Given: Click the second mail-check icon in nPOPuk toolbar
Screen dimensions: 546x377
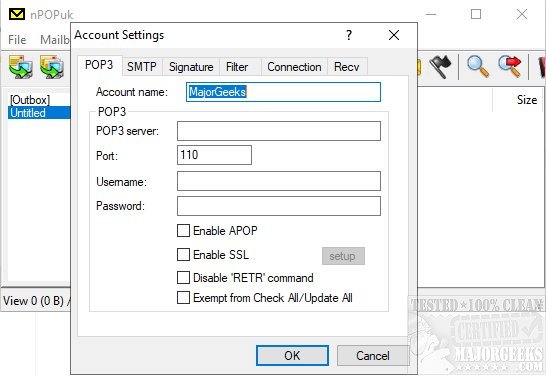Looking at the screenshot, I should click(x=52, y=66).
